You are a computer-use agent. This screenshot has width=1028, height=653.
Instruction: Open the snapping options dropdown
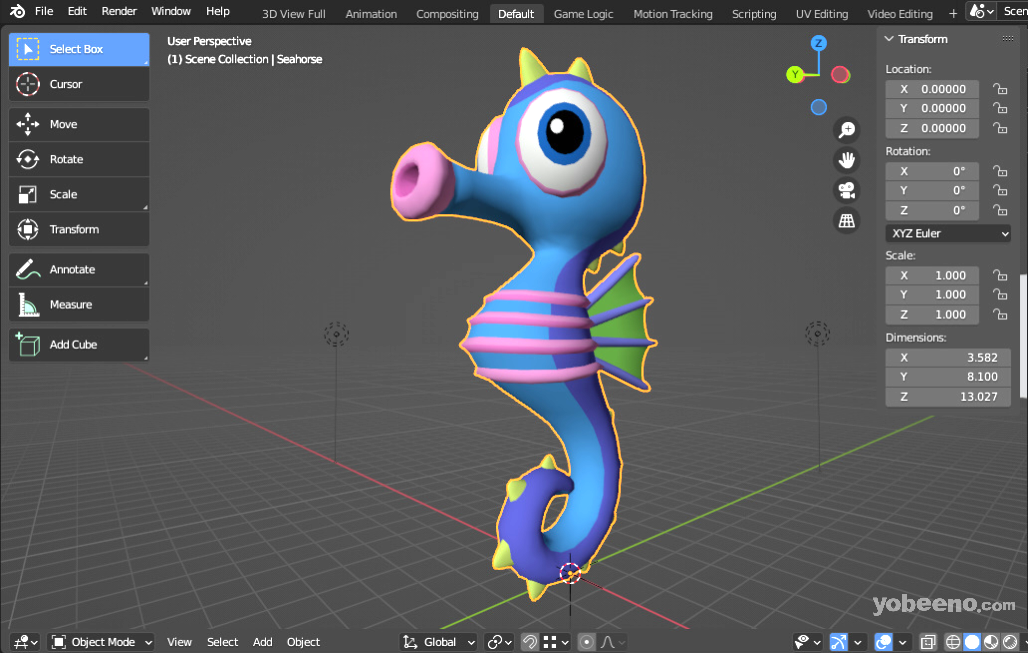point(557,642)
